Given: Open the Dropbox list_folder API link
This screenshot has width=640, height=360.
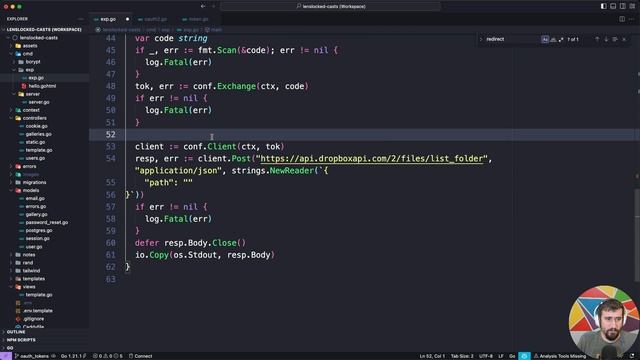Looking at the screenshot, I should (x=371, y=159).
